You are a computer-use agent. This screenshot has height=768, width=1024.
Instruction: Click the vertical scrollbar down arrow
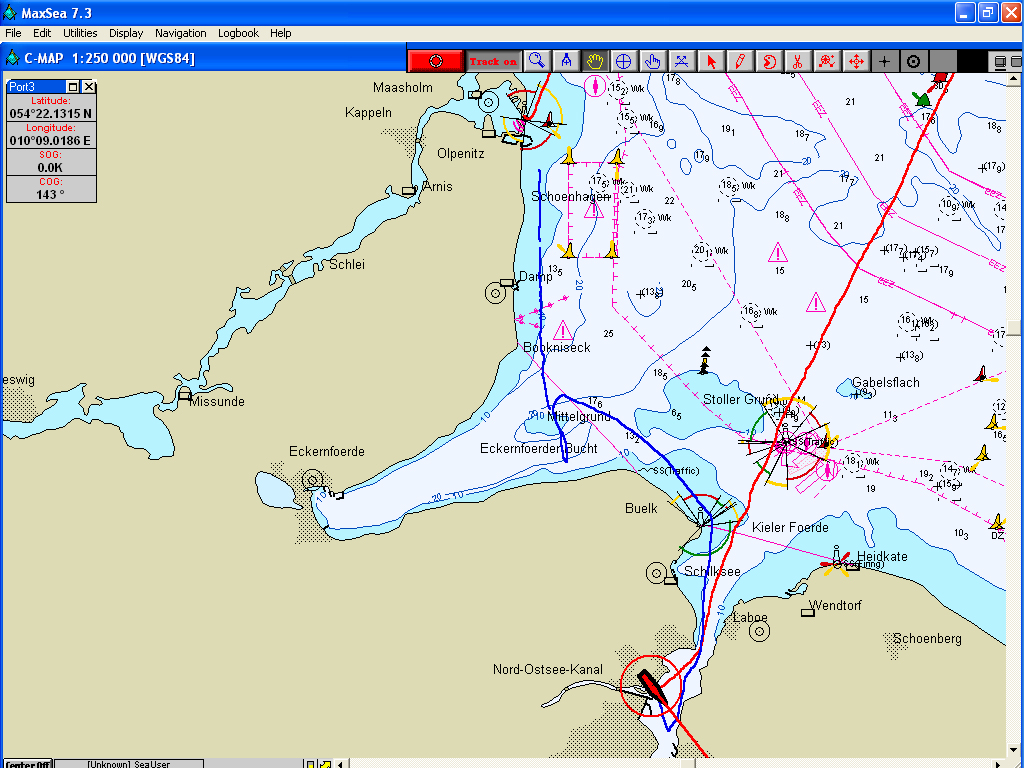click(x=1014, y=750)
